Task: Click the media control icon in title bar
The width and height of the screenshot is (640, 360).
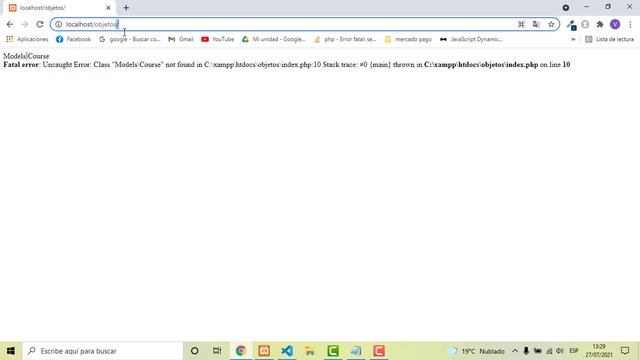Action: click(x=566, y=8)
